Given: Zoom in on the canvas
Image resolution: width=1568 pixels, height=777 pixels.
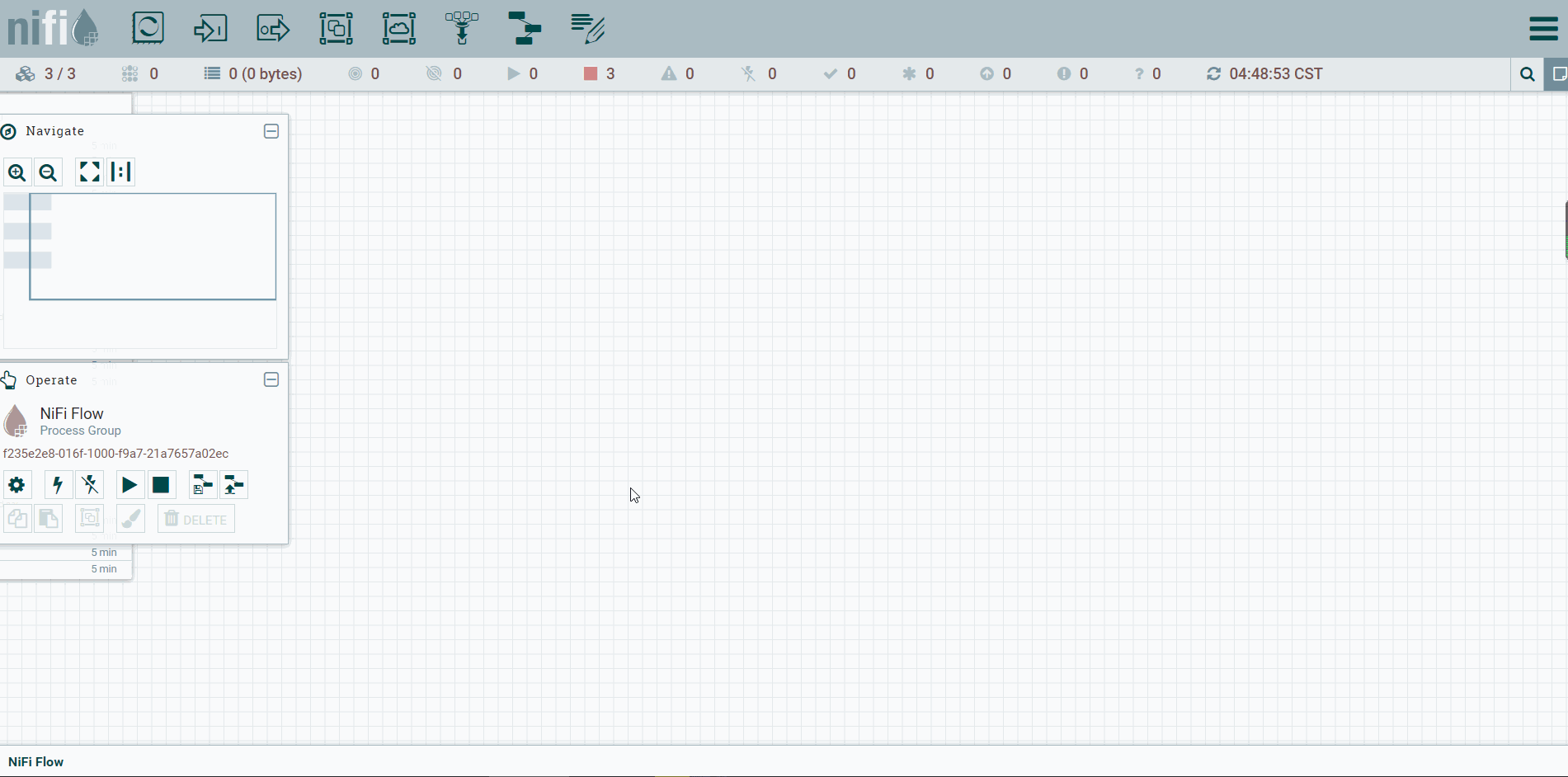Looking at the screenshot, I should coord(17,172).
